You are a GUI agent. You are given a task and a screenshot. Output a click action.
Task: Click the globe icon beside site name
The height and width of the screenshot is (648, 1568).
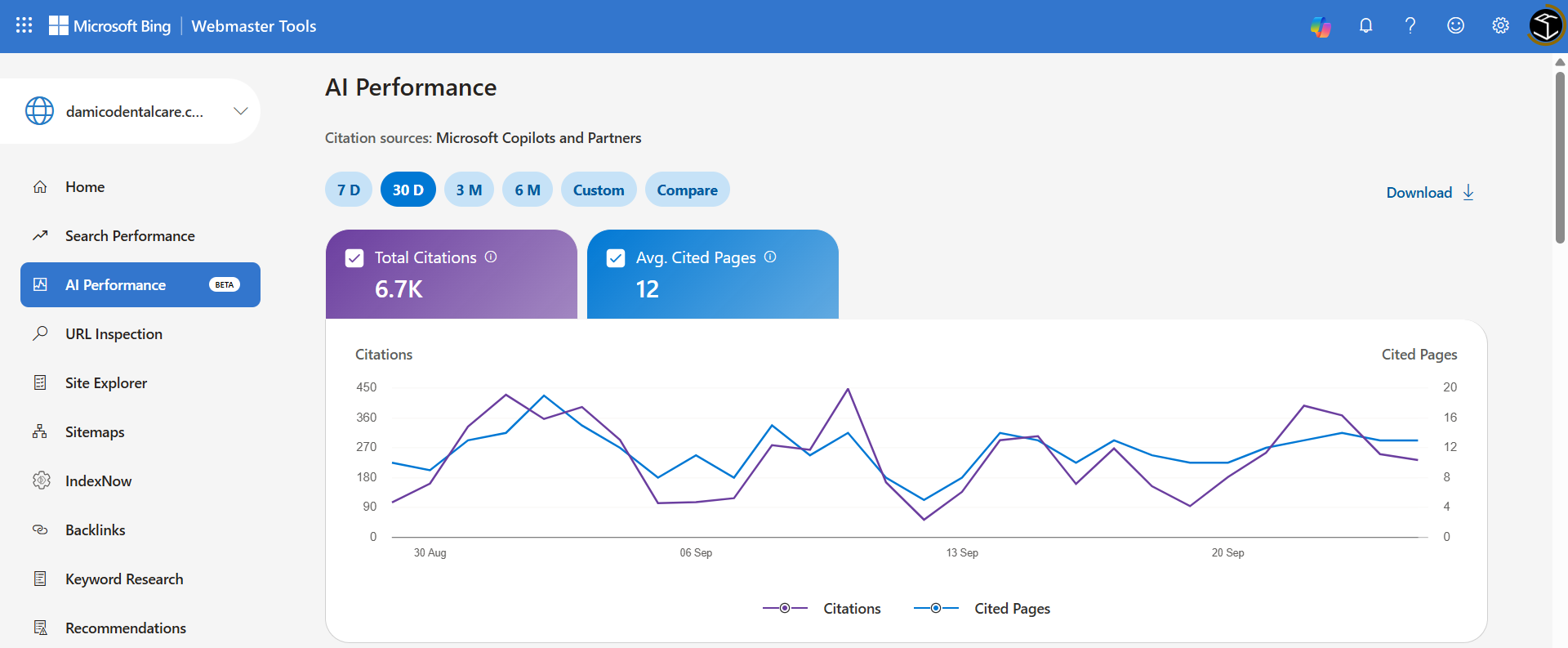[x=39, y=111]
